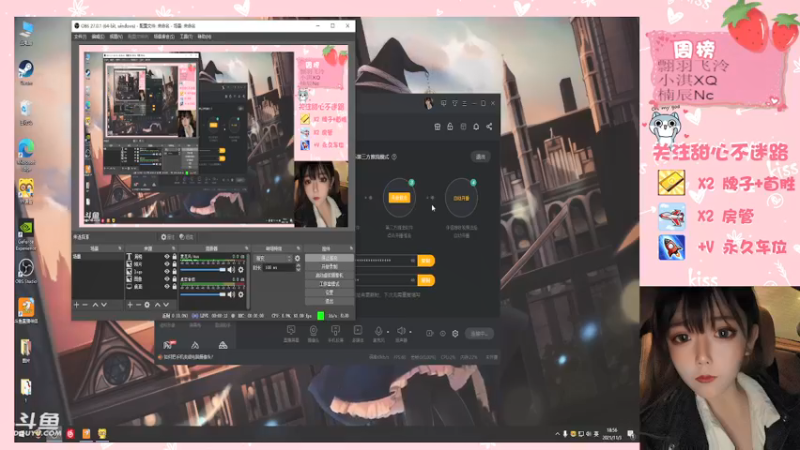Viewport: 800px width, 450px height.
Task: Open camera icon in Douyu bottom toolbar
Action: coord(313,331)
